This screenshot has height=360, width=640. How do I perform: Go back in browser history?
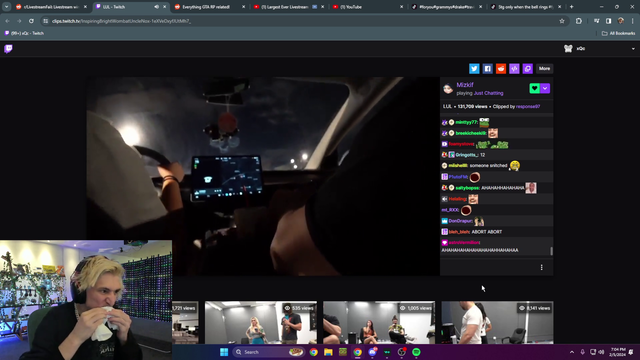point(7,21)
